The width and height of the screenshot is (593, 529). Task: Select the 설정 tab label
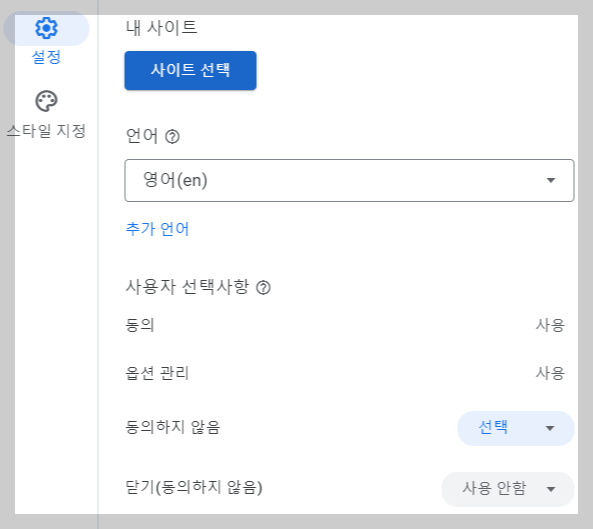(46, 57)
